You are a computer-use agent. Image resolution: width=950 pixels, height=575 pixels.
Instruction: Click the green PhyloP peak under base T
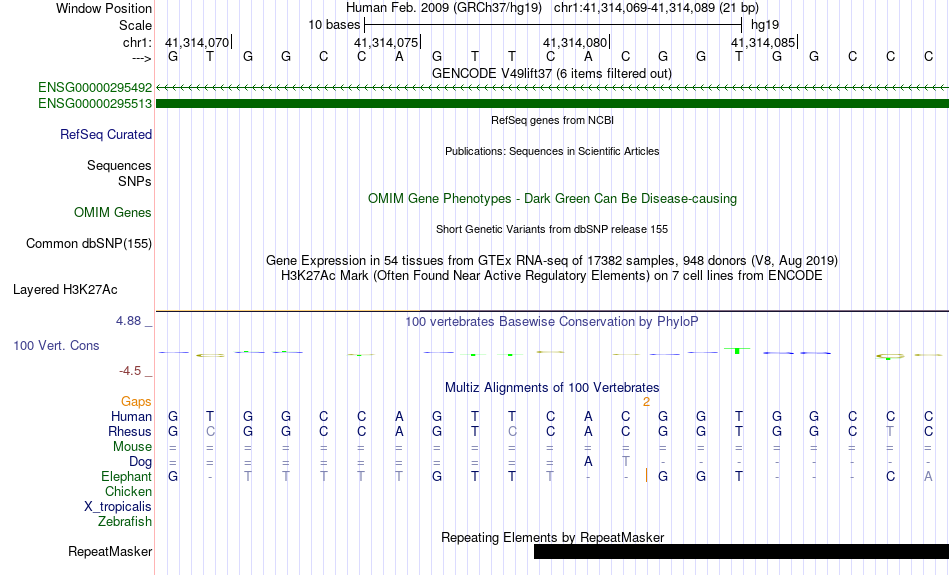tap(737, 351)
